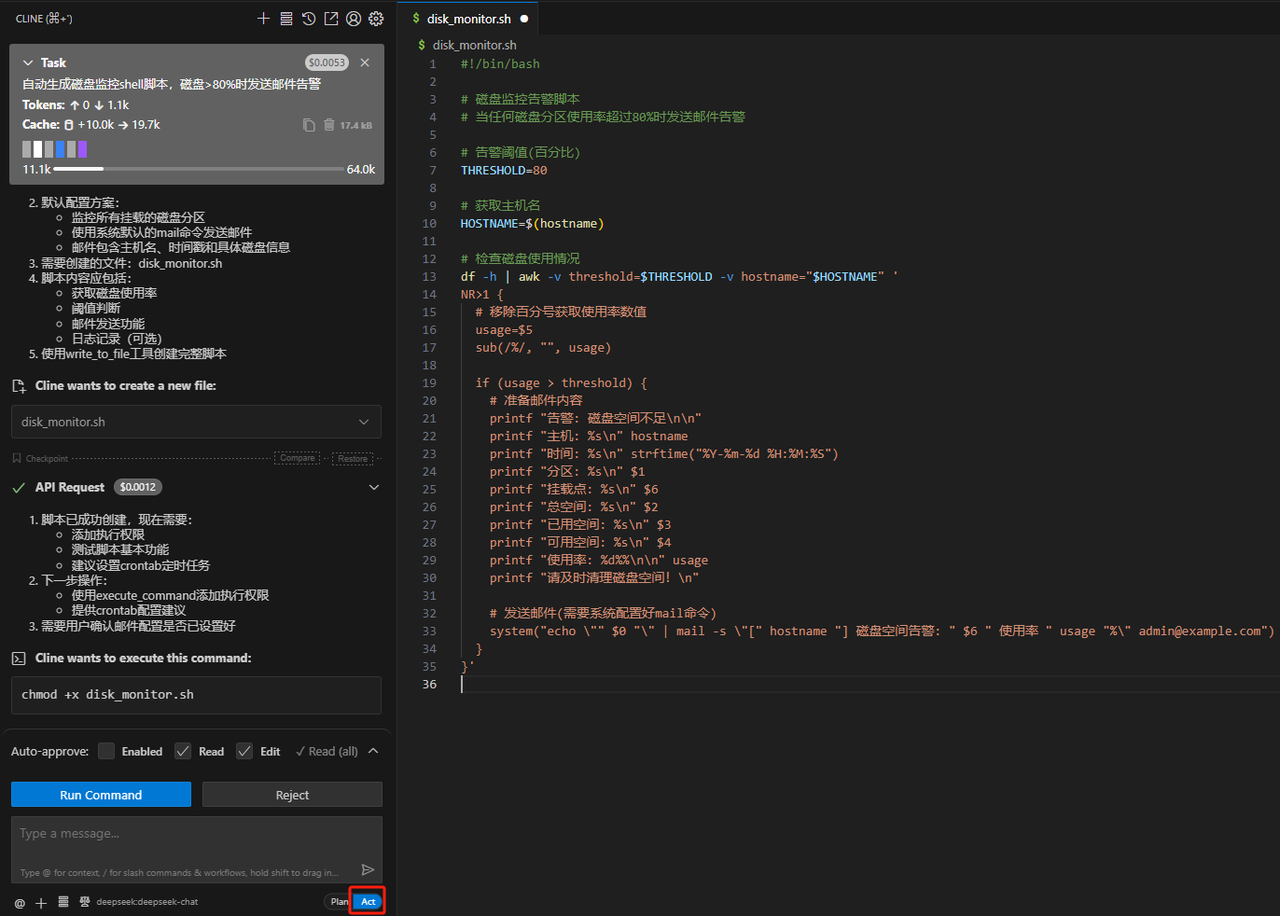Click the $0.0053 task cost badge

(327, 62)
